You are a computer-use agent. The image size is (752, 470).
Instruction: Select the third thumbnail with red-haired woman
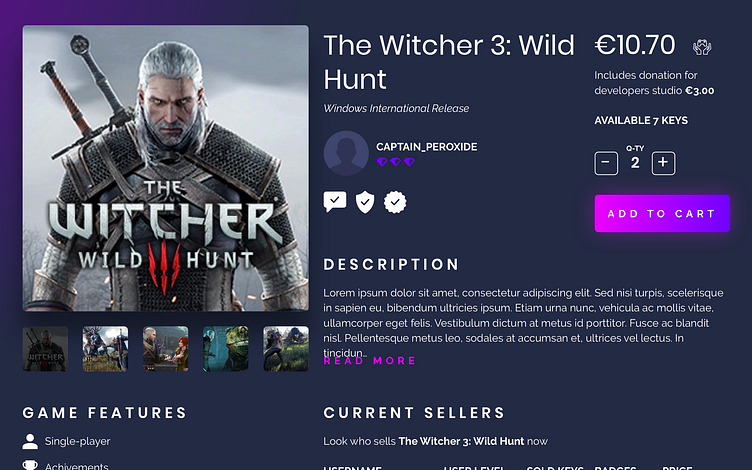coord(165,349)
